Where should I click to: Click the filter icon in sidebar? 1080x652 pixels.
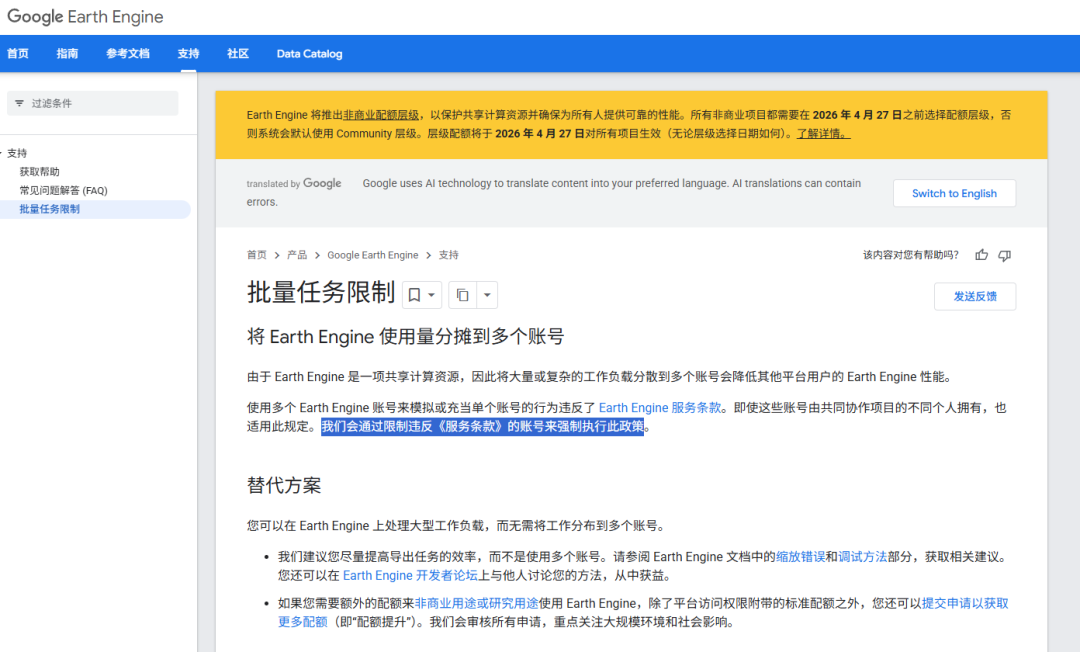[x=19, y=103]
